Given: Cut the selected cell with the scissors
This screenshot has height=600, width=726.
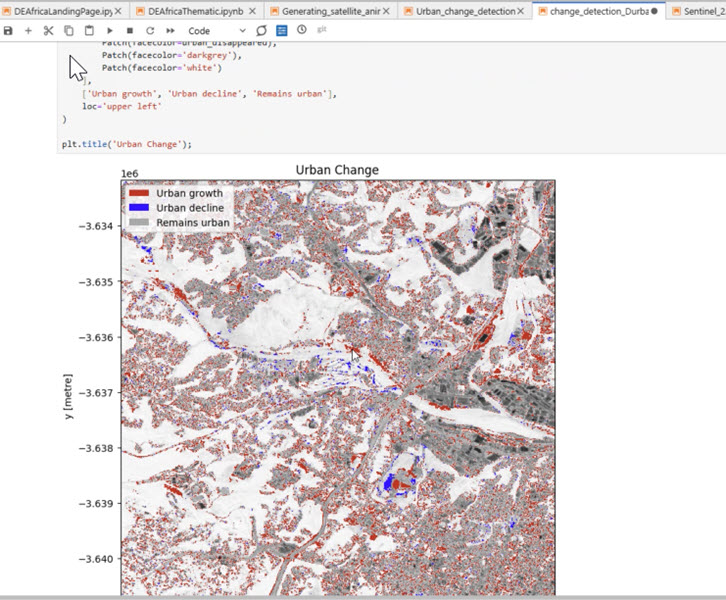Looking at the screenshot, I should tap(49, 31).
